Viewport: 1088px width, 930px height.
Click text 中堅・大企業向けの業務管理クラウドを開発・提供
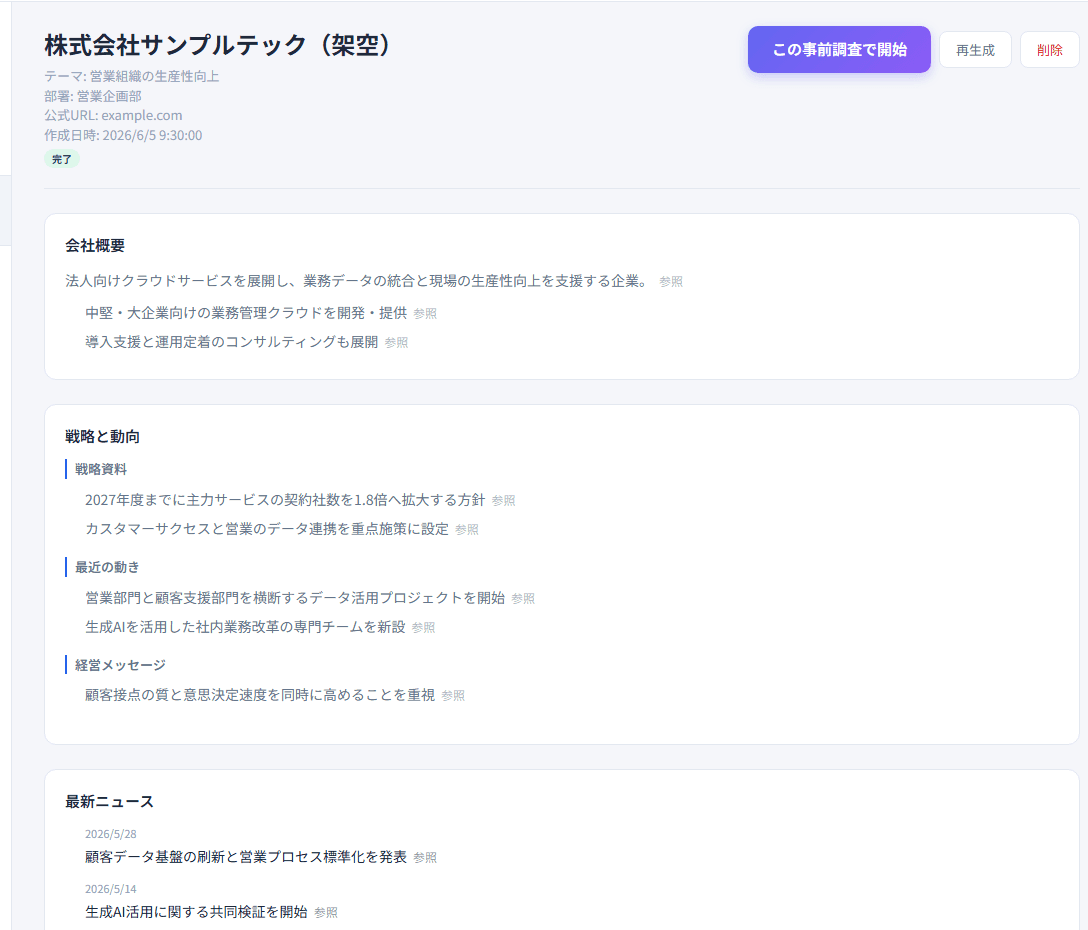246,313
